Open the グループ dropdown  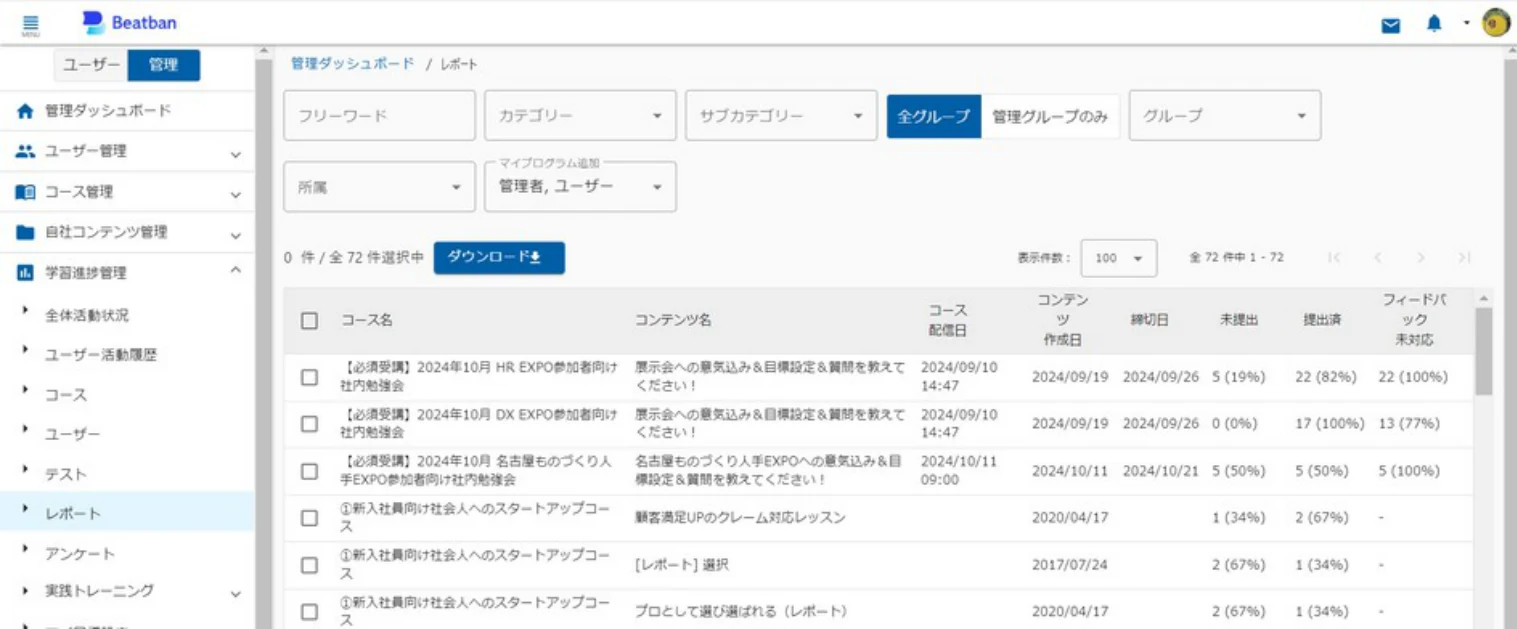[1225, 116]
